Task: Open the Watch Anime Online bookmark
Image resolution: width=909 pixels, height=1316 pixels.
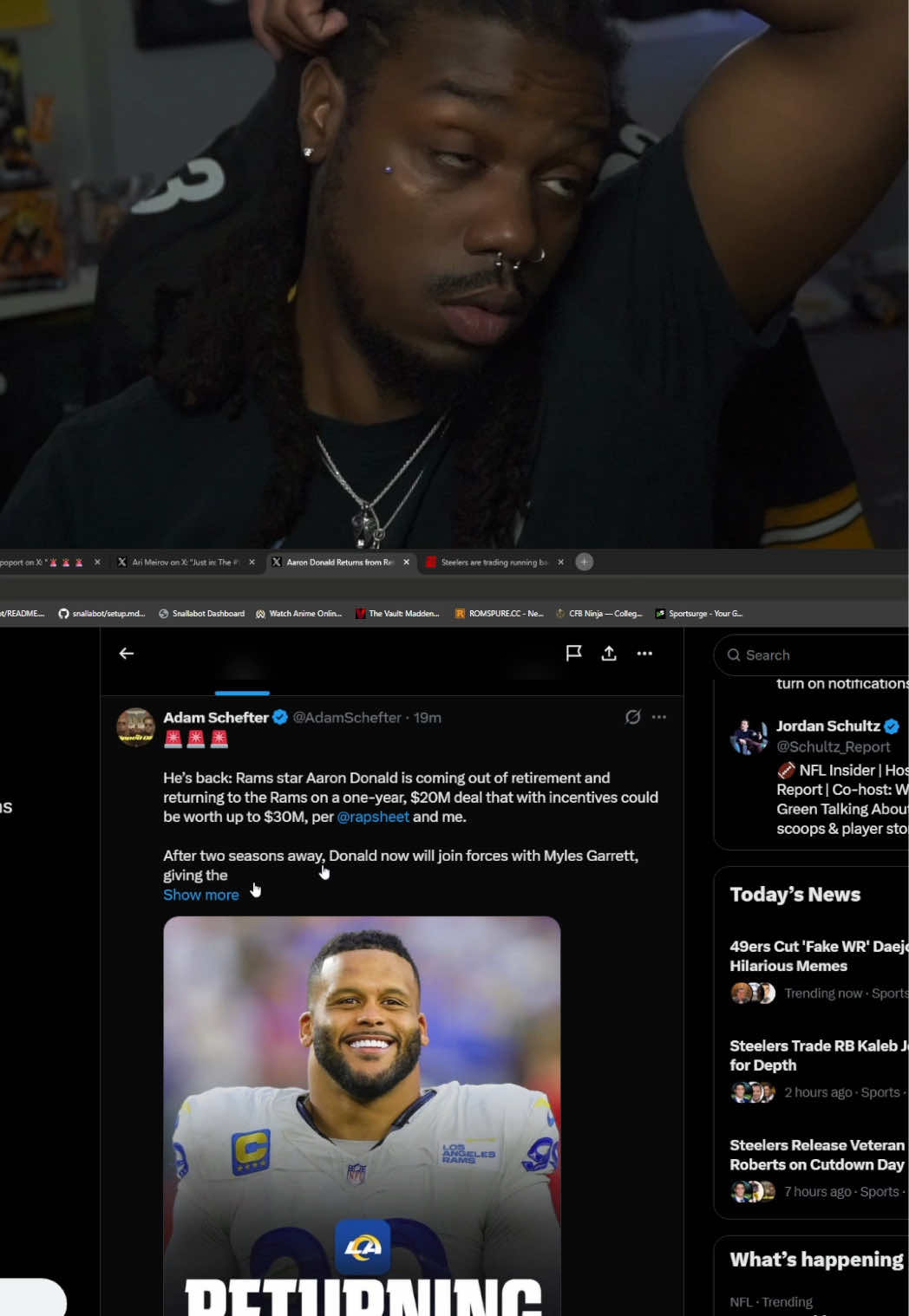Action: (298, 613)
